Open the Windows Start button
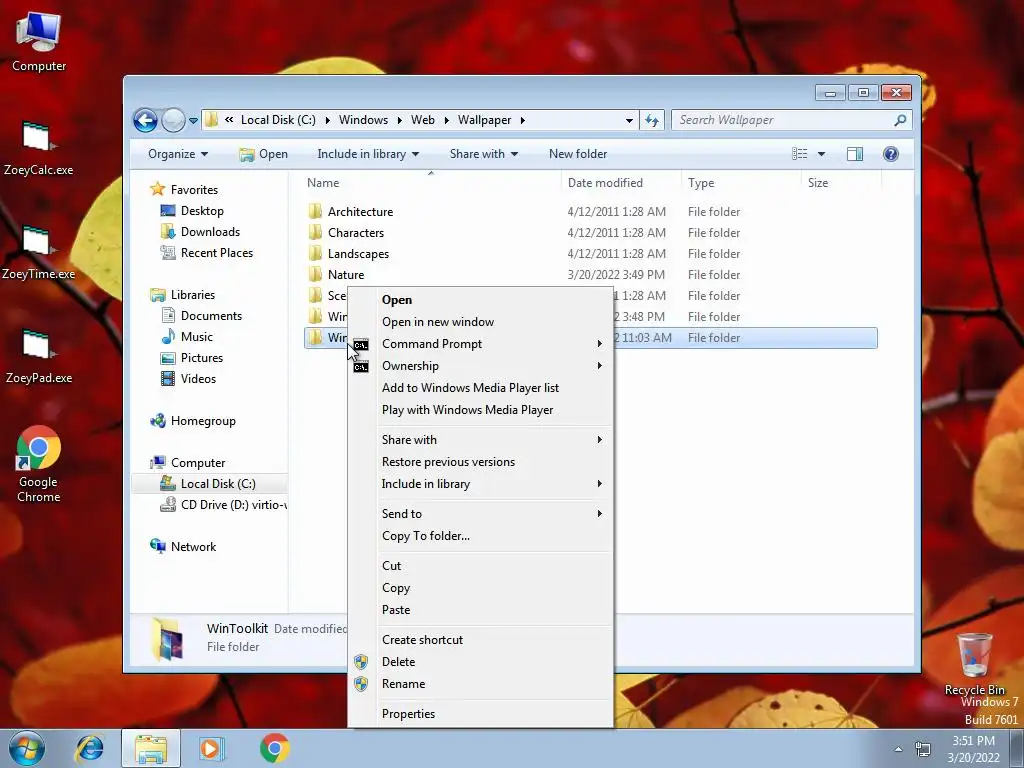1024x768 pixels. (27, 748)
